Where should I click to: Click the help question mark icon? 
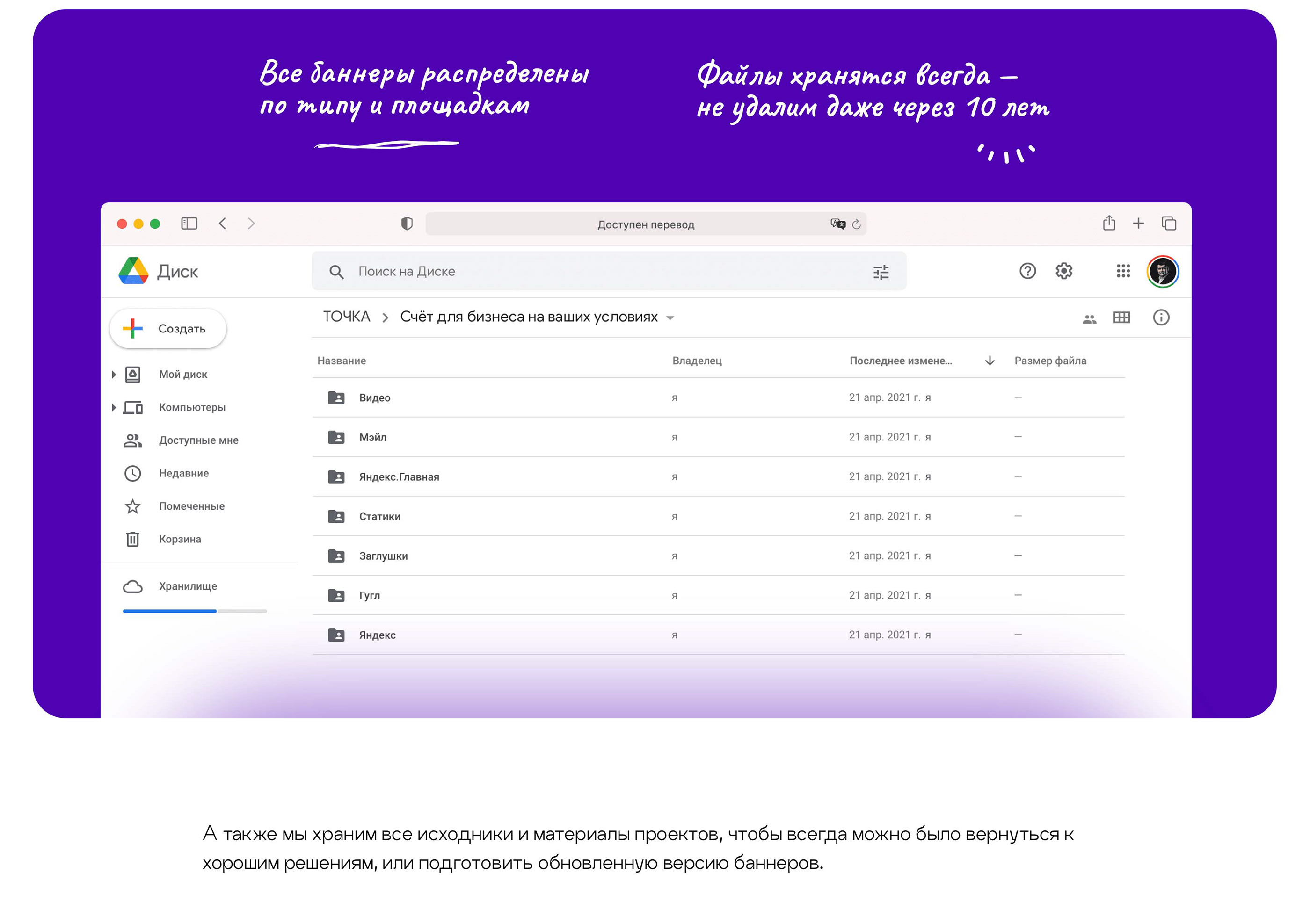coord(1027,272)
